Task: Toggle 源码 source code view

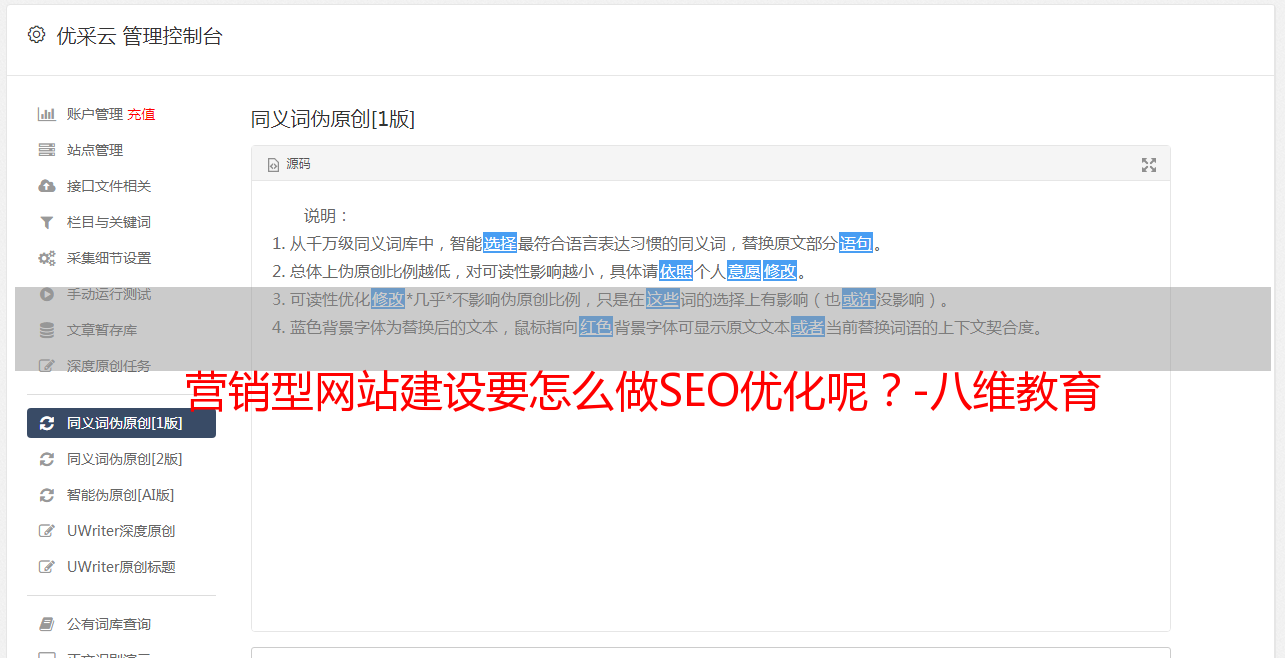Action: (x=289, y=164)
